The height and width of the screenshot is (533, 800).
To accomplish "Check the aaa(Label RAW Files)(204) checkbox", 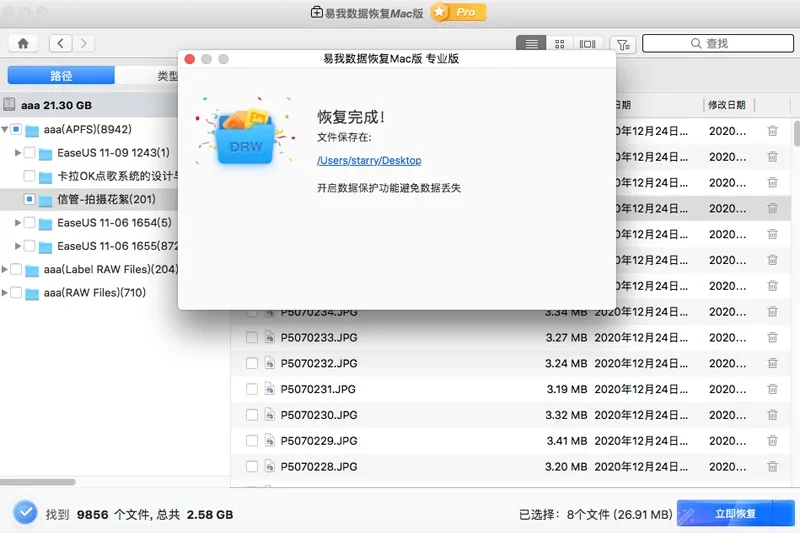I will 16,269.
